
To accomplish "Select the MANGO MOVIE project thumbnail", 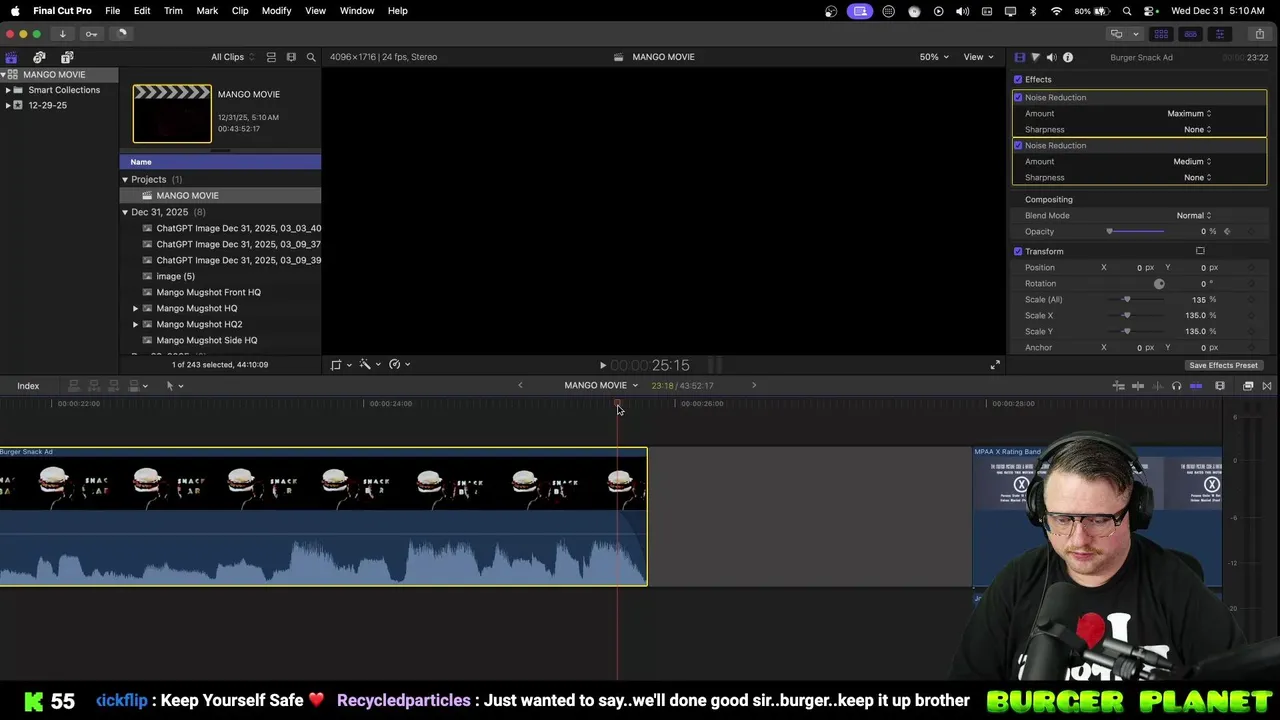I will click(172, 114).
